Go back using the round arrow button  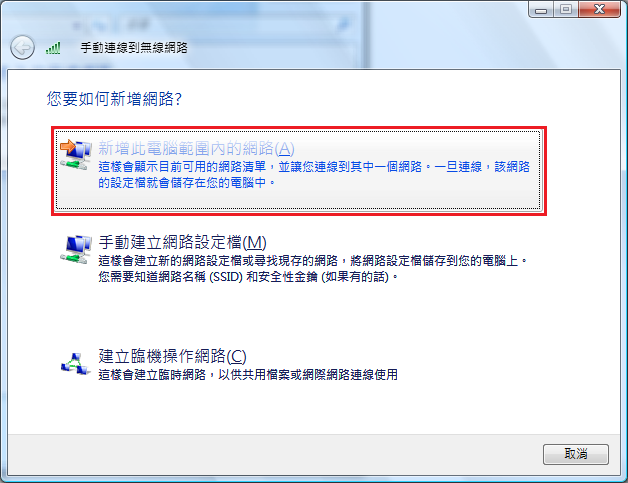[x=22, y=48]
